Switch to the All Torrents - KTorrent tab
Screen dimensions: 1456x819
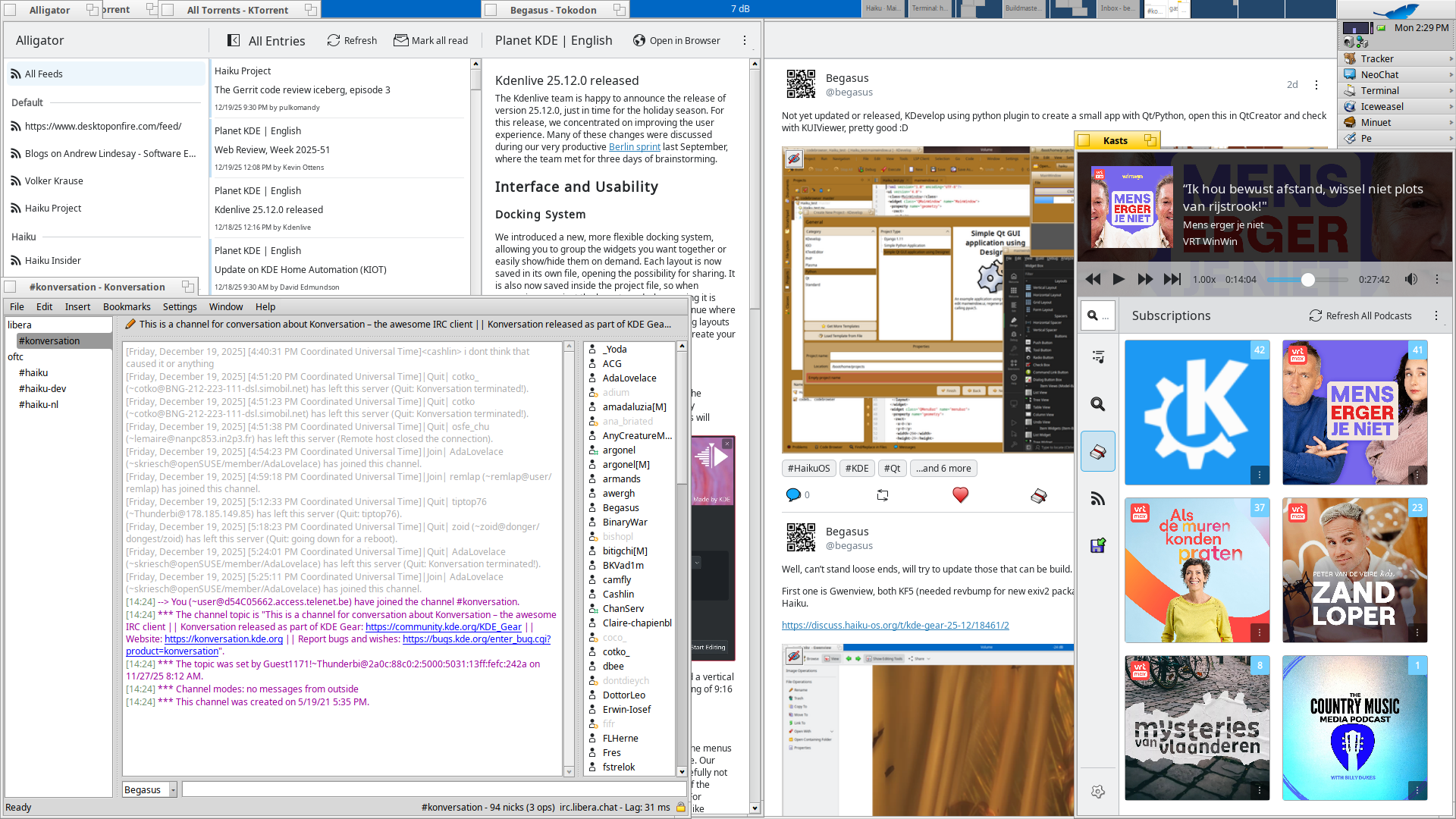(x=237, y=10)
